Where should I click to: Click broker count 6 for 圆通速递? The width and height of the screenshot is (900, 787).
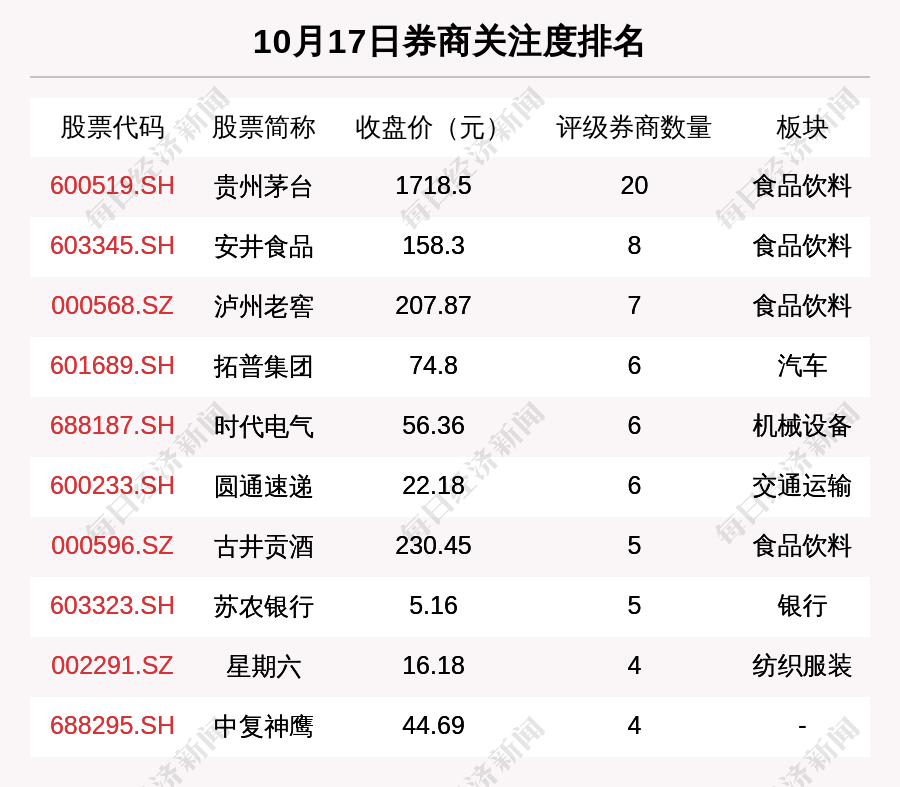coord(634,486)
